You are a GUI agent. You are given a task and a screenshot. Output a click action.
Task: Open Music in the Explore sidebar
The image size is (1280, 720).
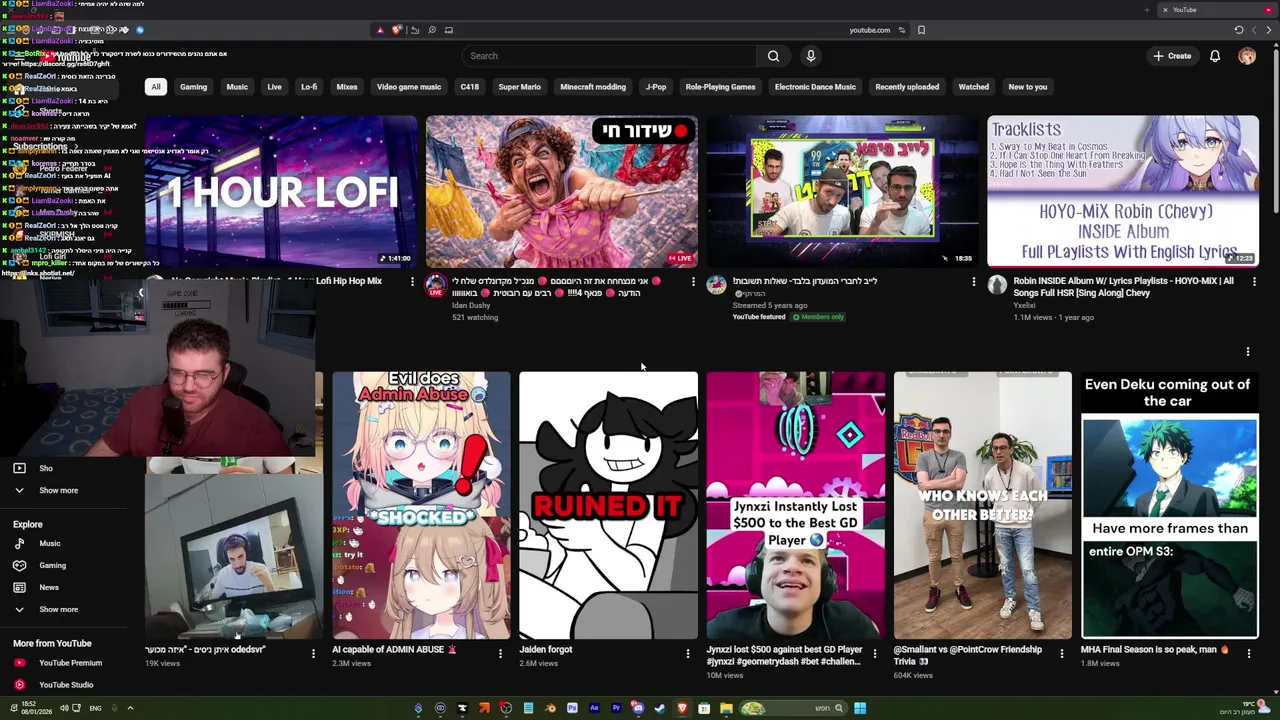49,543
